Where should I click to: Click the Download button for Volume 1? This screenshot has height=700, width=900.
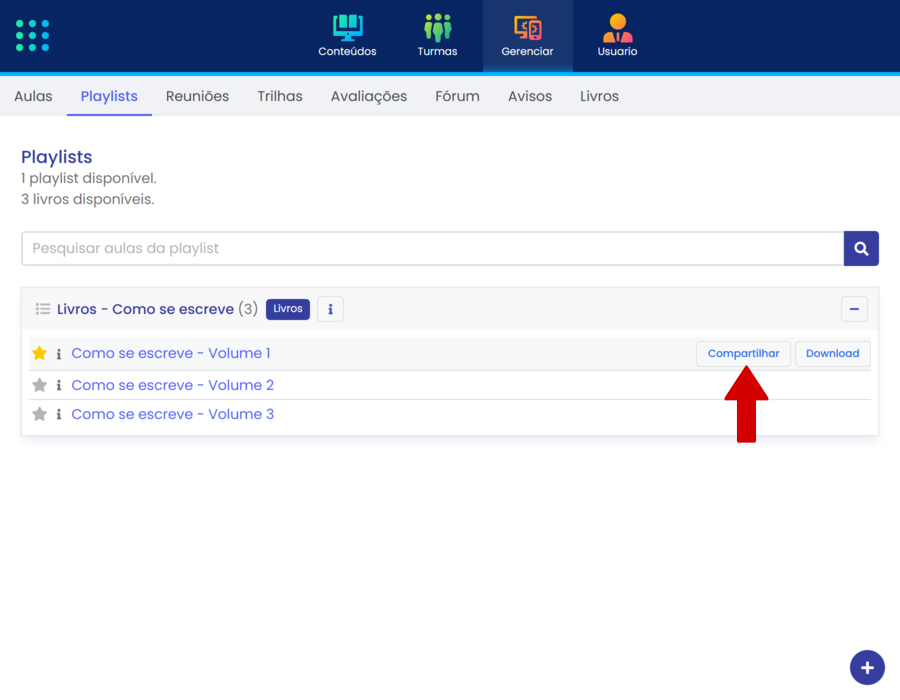(x=832, y=353)
